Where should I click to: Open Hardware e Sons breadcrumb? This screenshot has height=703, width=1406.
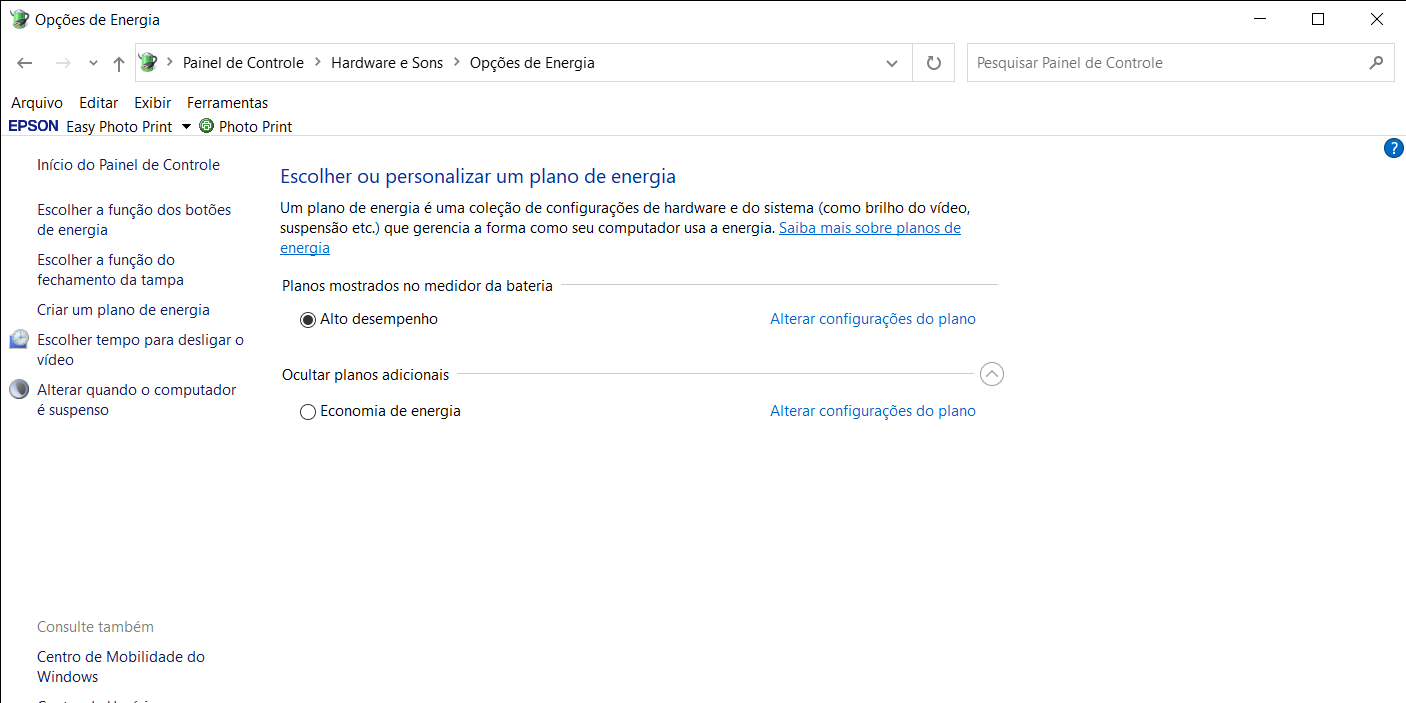pos(387,63)
